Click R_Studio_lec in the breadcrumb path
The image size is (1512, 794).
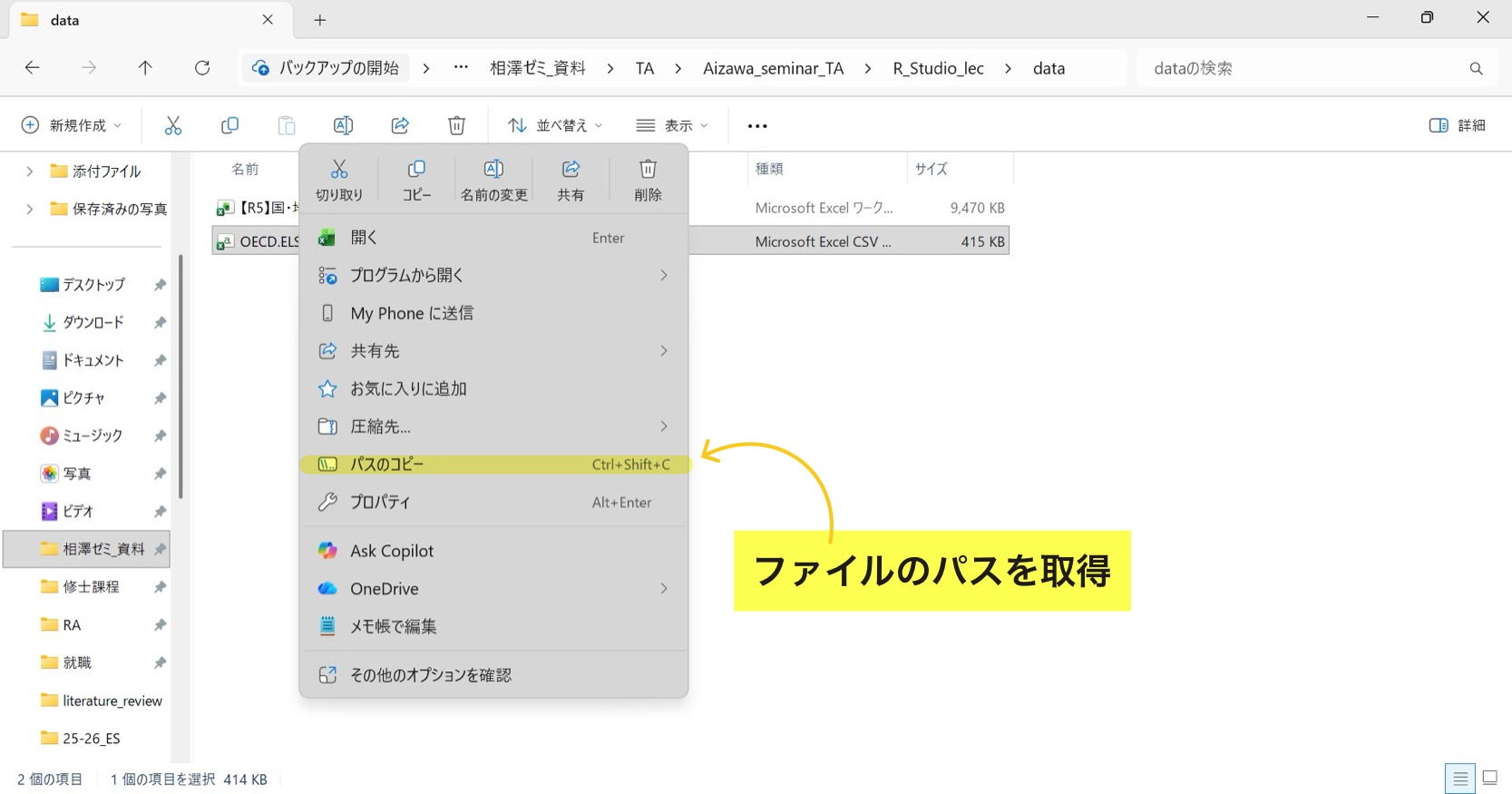938,68
